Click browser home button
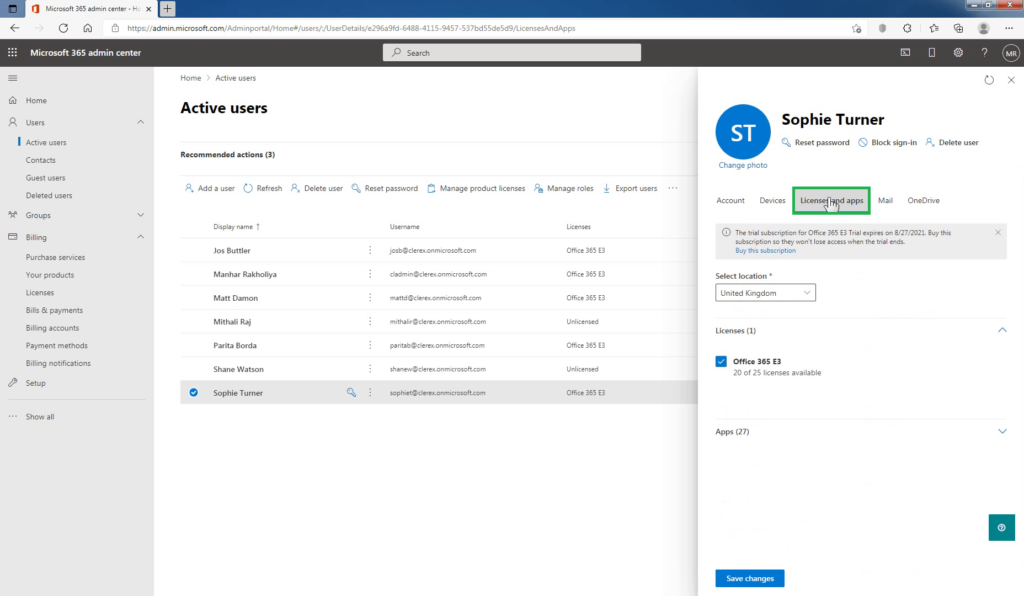Screen dimensions: 1024x596 [88, 28]
